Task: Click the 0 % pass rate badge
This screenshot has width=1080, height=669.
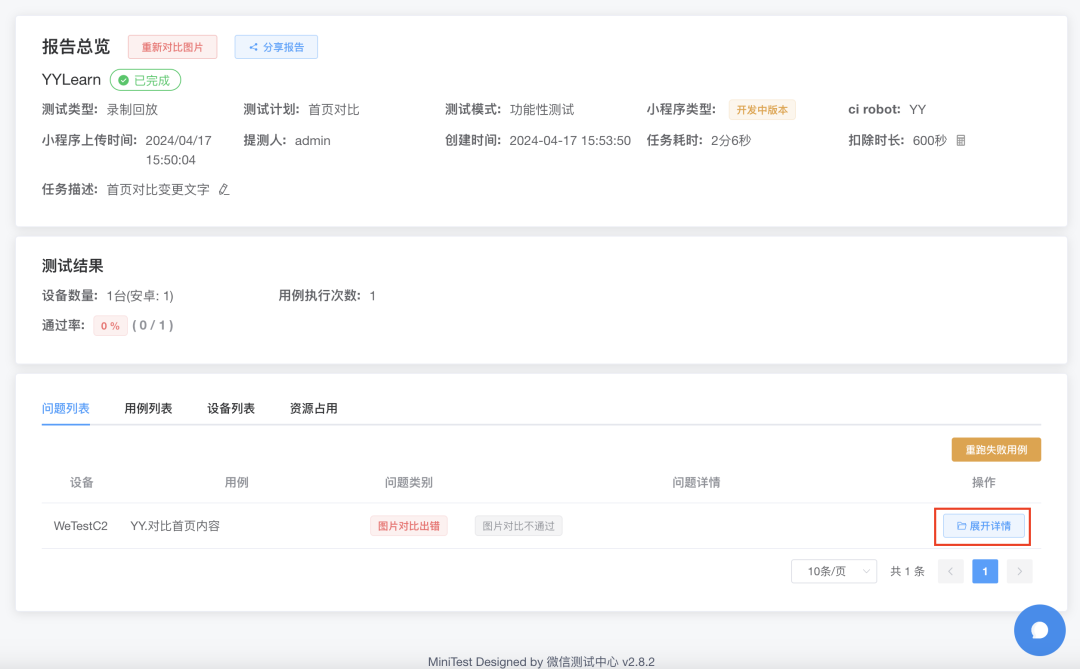Action: 110,326
